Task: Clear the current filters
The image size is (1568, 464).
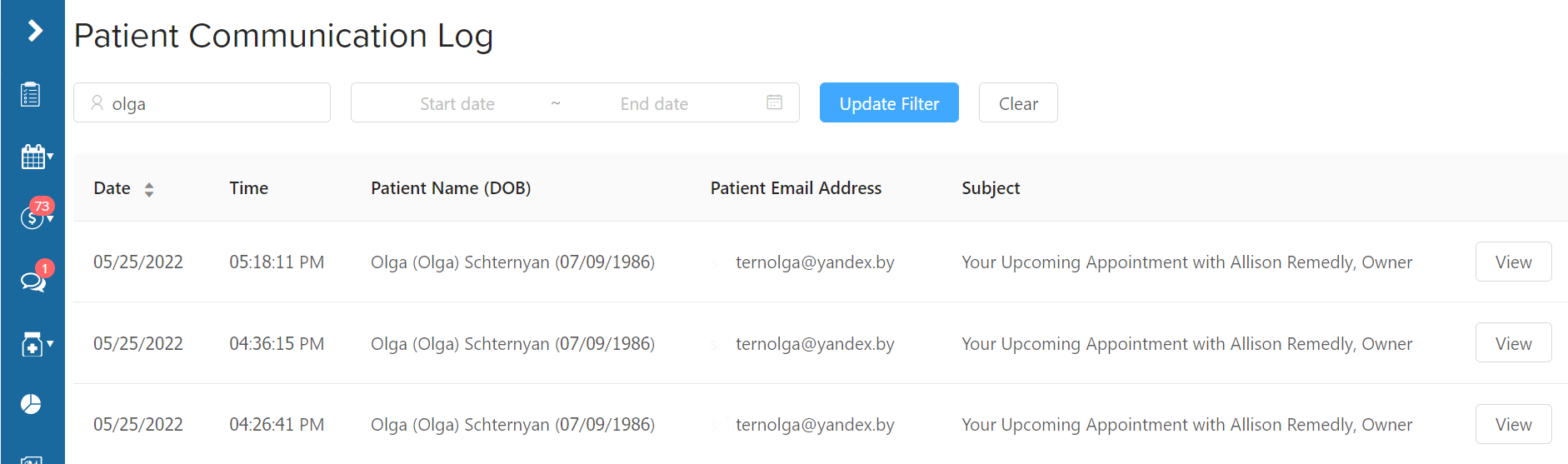Action: coord(1018,102)
